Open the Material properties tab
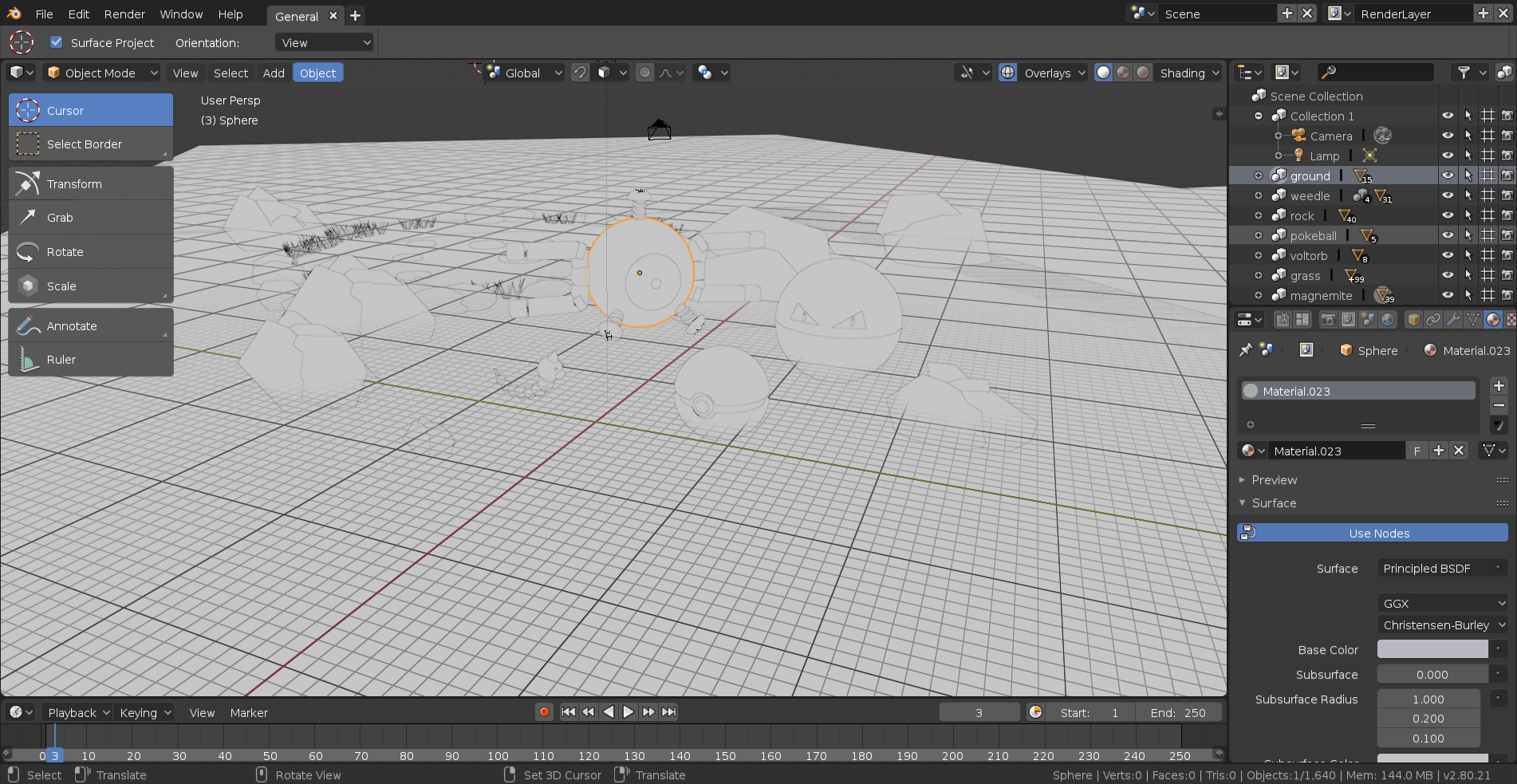Viewport: 1517px width, 784px height. [x=1493, y=320]
